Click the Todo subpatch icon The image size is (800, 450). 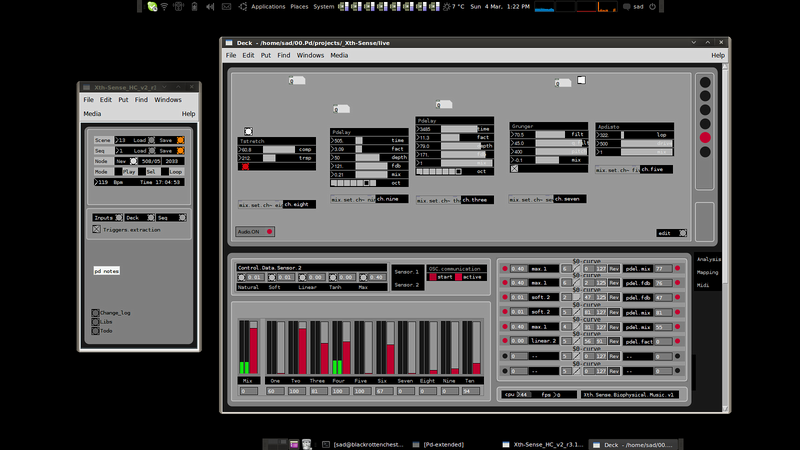[95, 331]
